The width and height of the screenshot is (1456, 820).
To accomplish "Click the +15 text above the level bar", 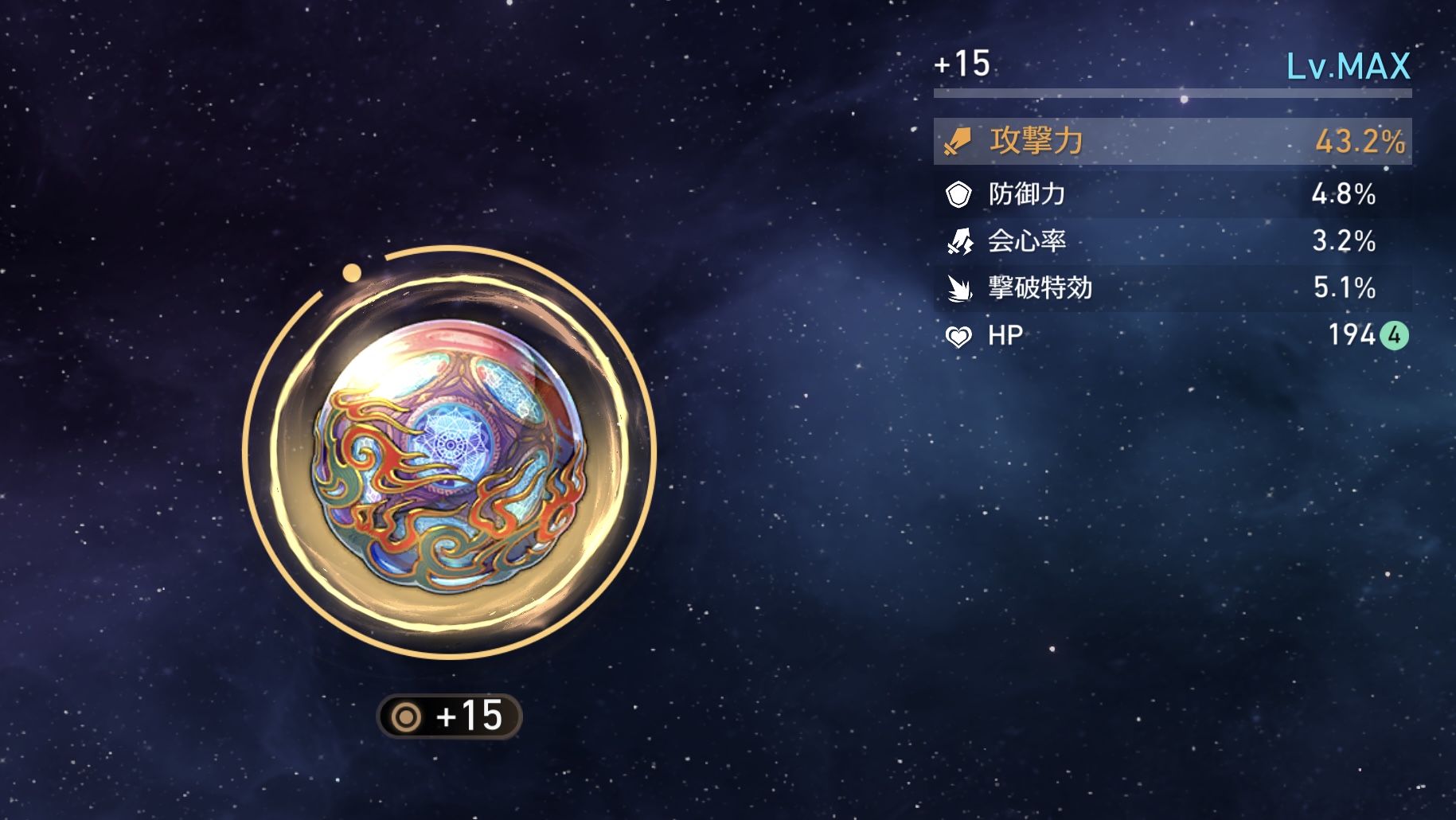I will pos(962,64).
